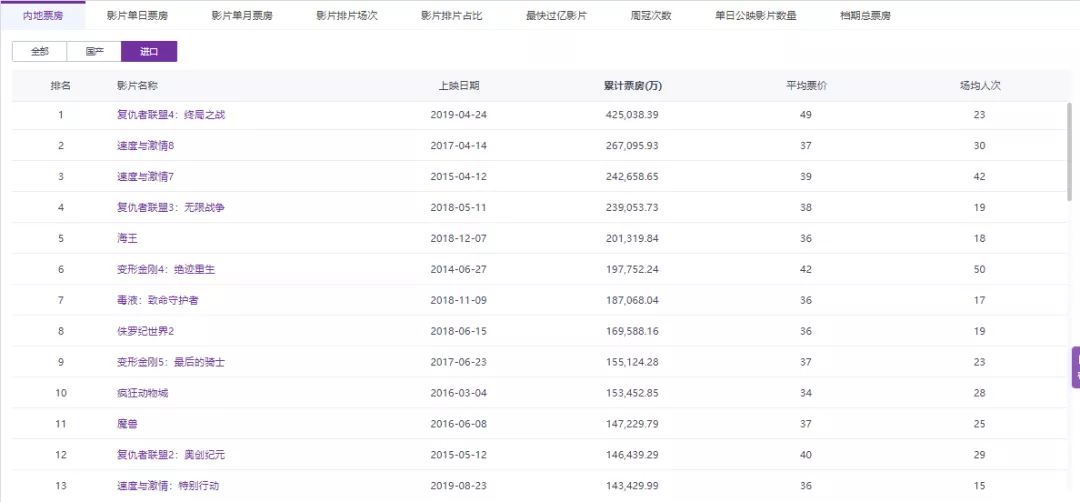Switch to the 内地票房 tab
1080x502 pixels.
tap(43, 15)
